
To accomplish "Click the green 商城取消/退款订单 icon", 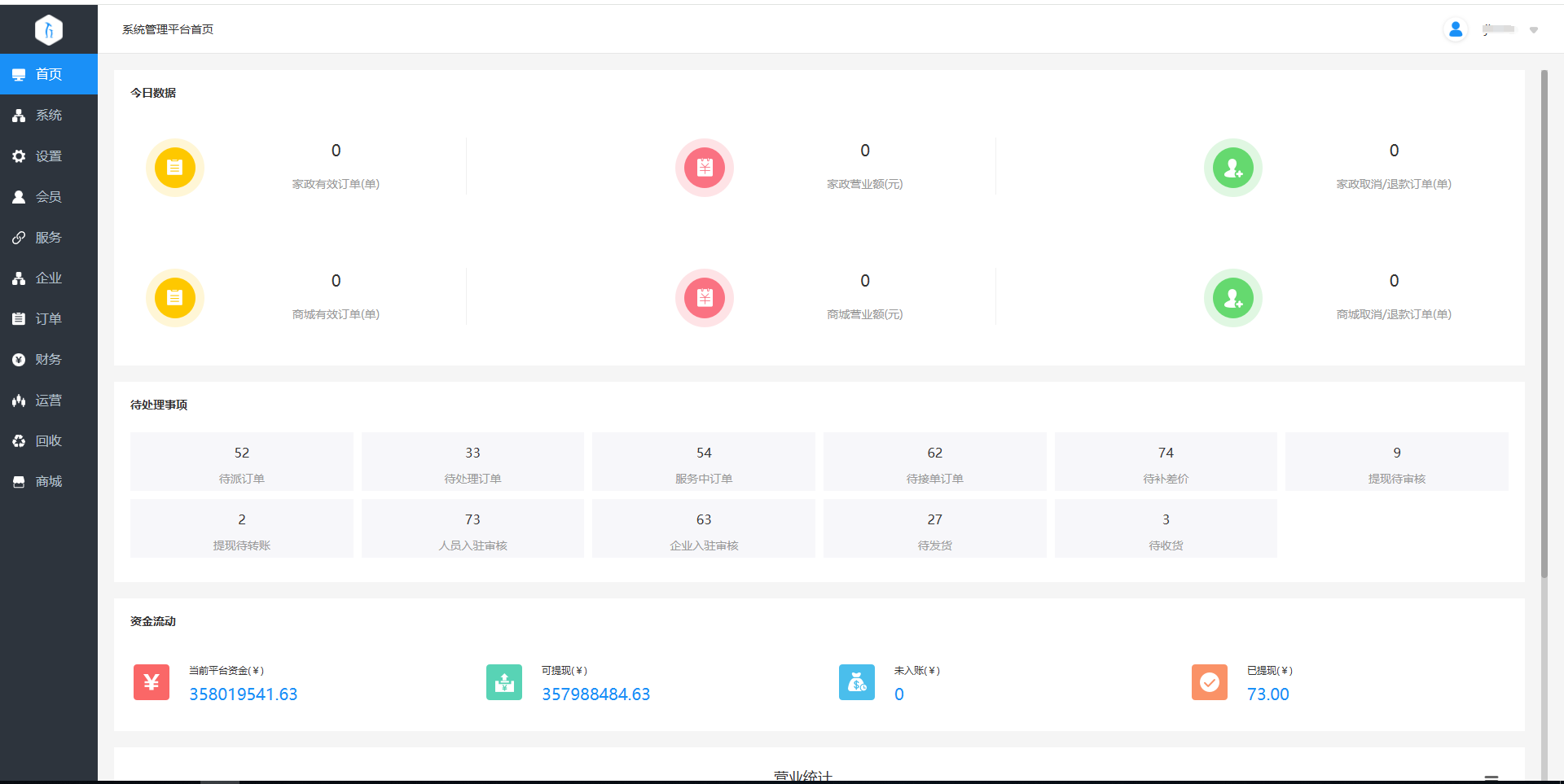I will (1232, 298).
